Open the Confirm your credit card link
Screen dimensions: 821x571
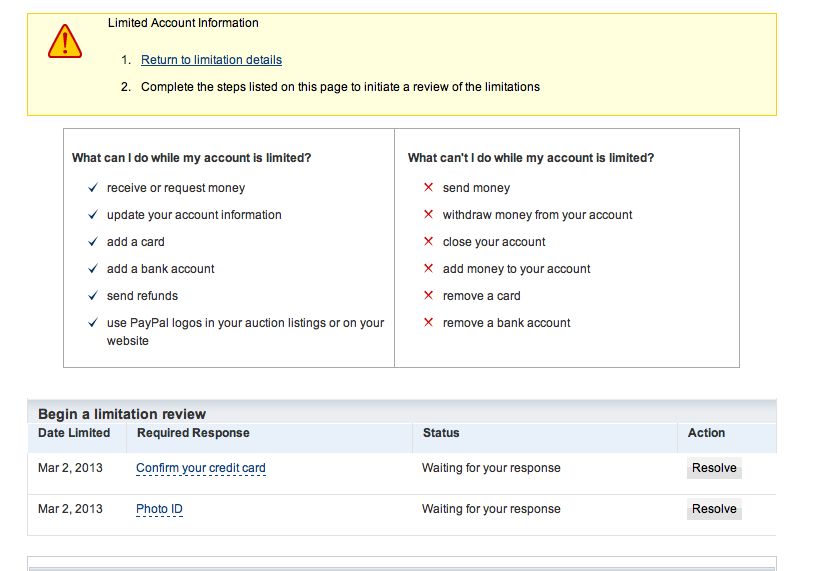coord(201,468)
